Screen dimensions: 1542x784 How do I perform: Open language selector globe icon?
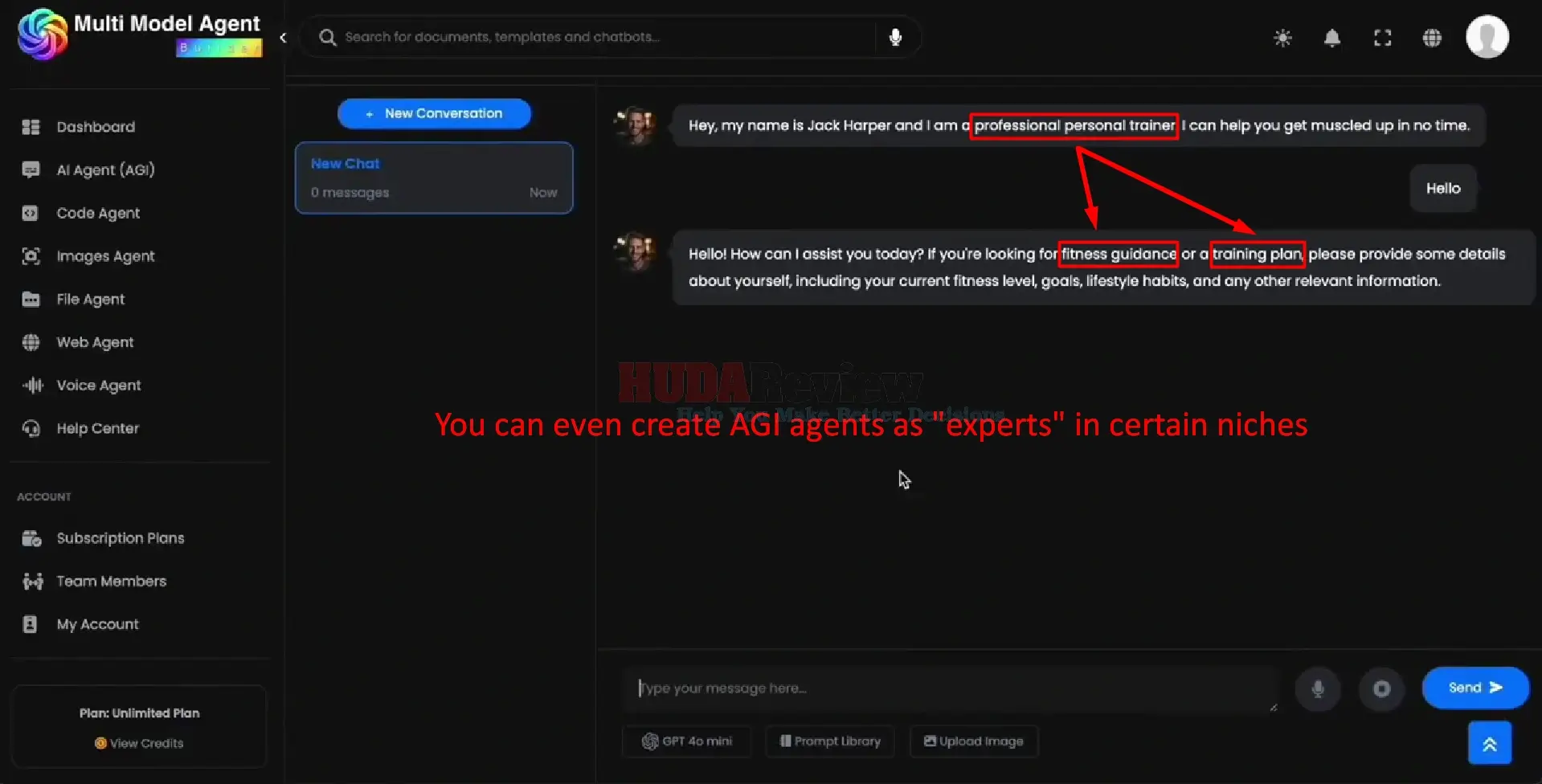point(1432,38)
